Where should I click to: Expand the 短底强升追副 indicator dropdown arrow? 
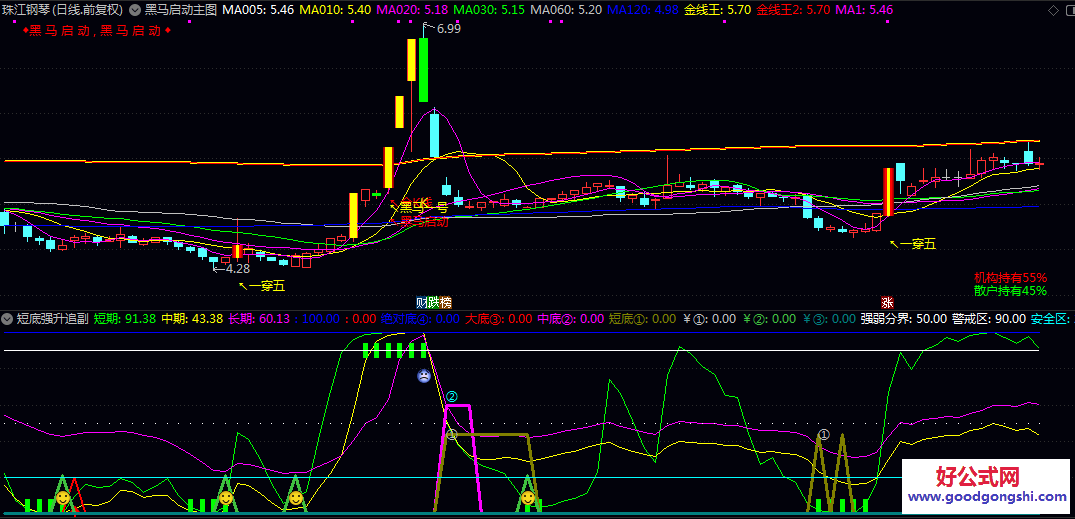point(8,319)
